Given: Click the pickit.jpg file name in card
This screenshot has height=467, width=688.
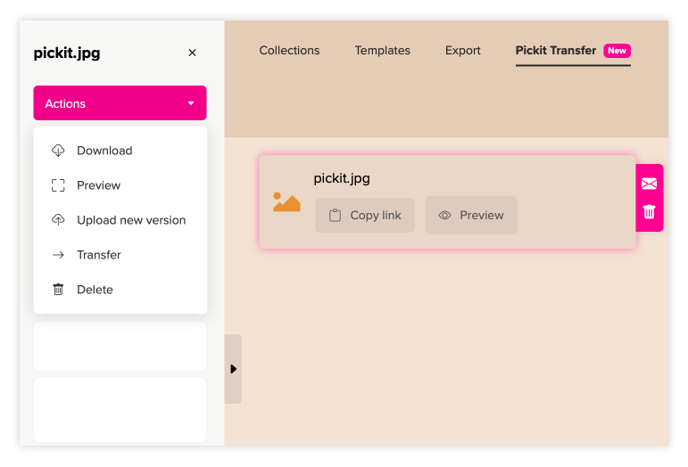Looking at the screenshot, I should pos(342,179).
